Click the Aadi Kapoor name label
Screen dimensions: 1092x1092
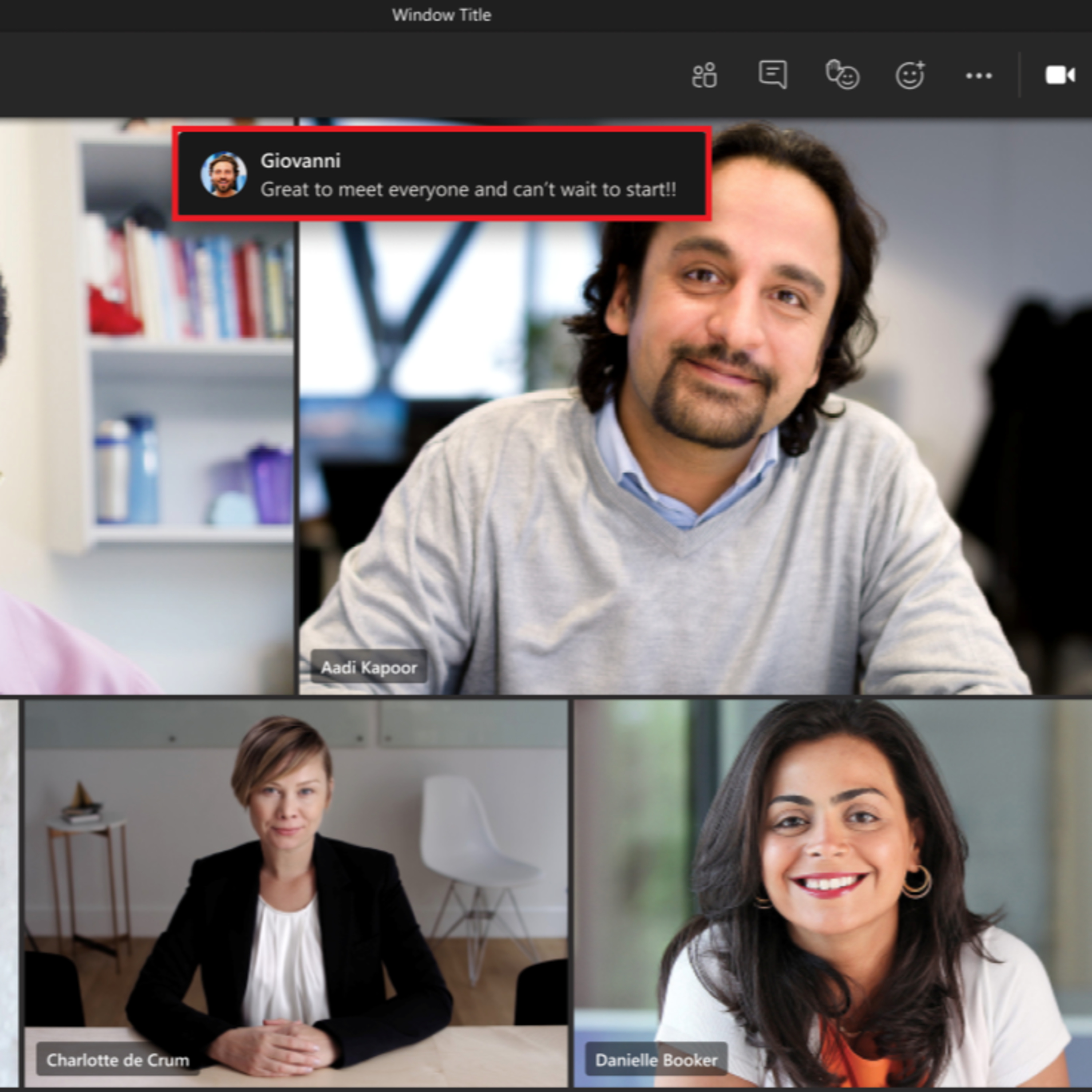pos(369,668)
